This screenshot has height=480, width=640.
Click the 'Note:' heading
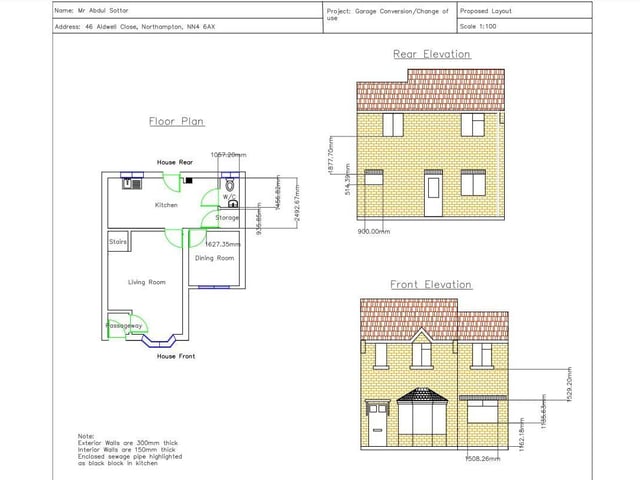pyautogui.click(x=86, y=436)
